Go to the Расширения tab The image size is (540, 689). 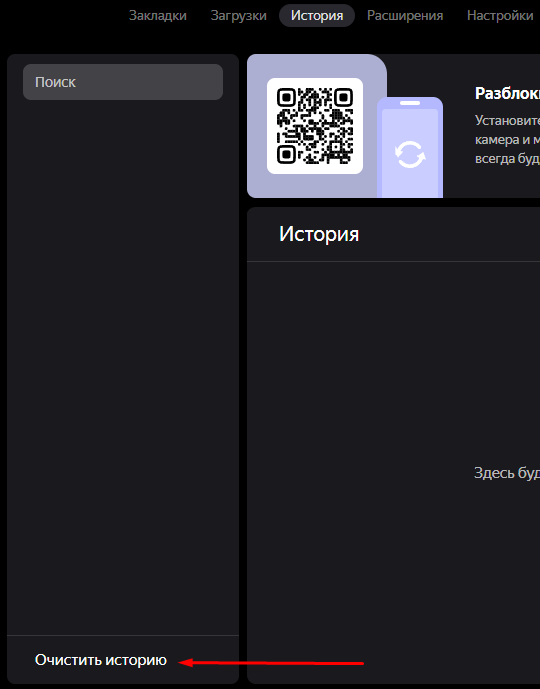[x=405, y=16]
